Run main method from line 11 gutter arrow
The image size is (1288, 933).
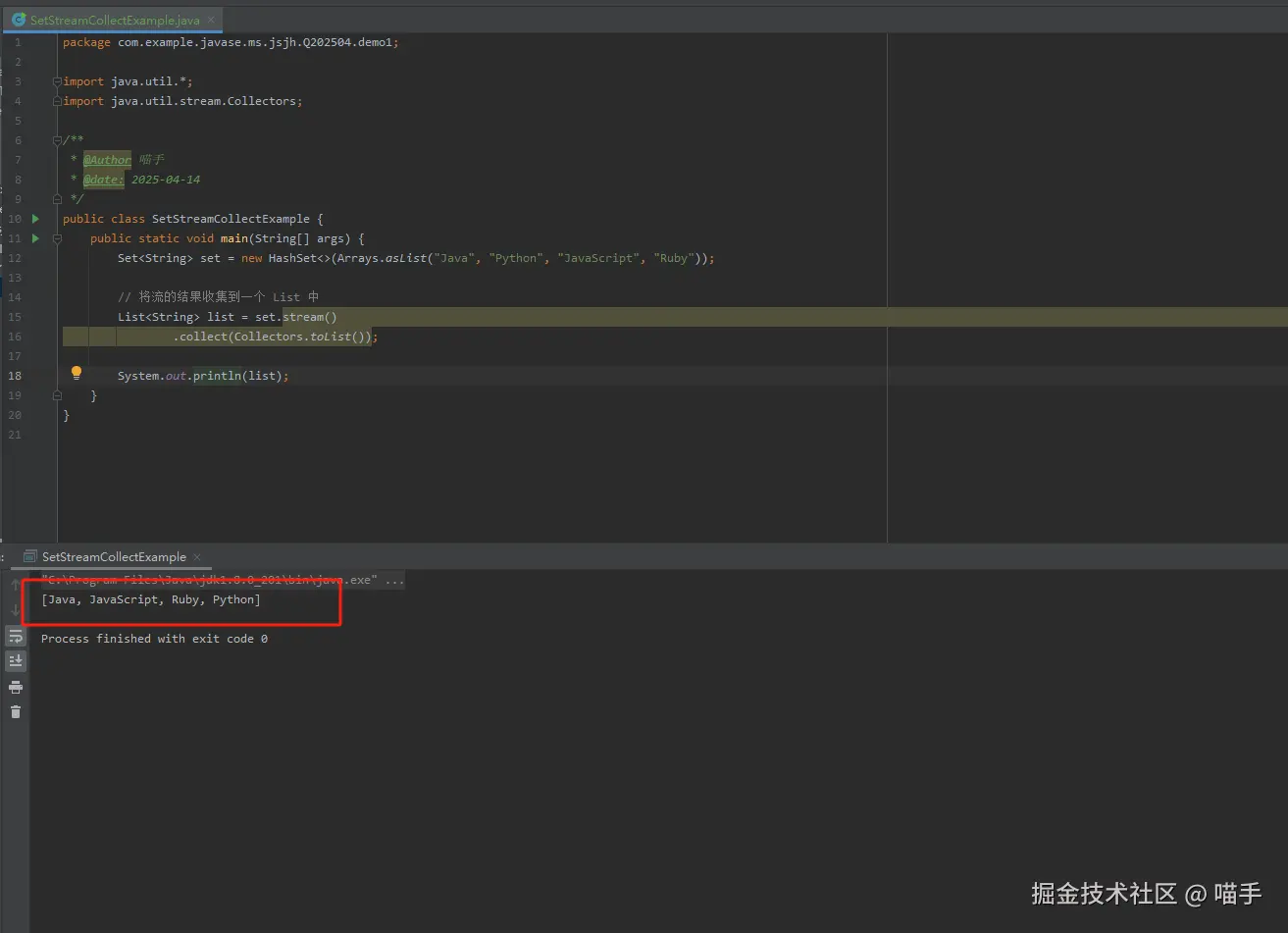[35, 238]
